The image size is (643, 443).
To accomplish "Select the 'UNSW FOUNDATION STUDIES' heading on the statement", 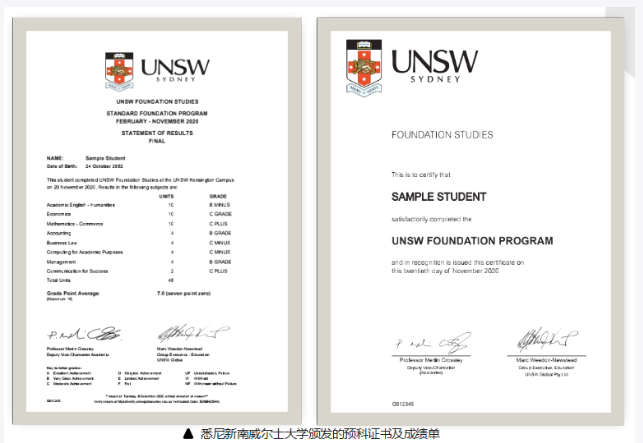I will click(157, 101).
